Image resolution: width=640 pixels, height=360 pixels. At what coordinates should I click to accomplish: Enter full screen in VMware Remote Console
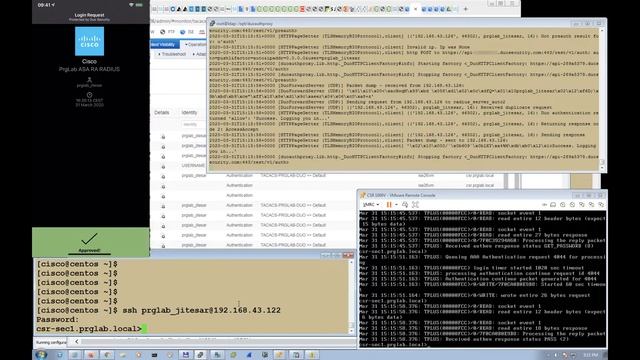(x=416, y=204)
